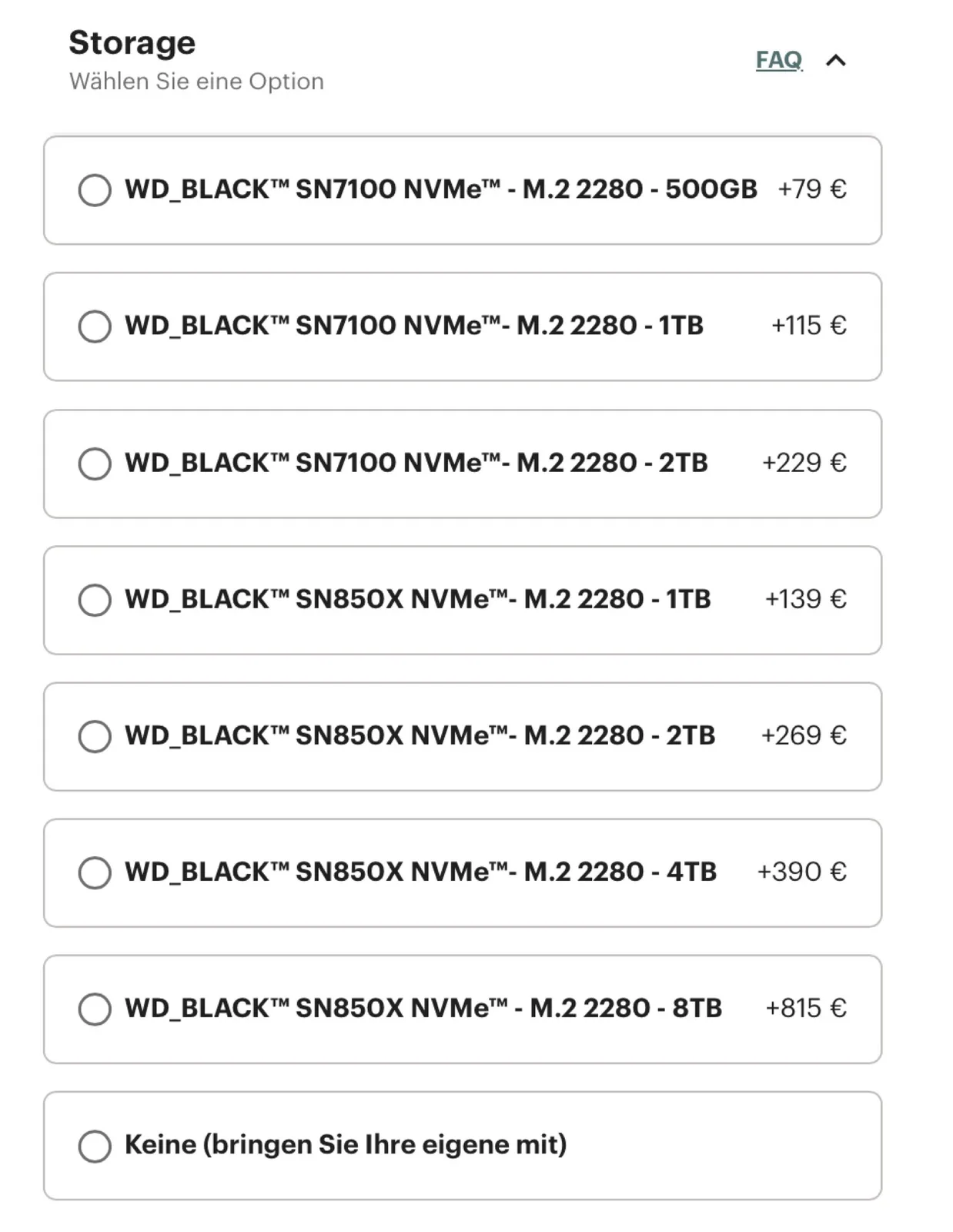Select the SN850X 2TB radio button
Image resolution: width=953 pixels, height=1232 pixels.
click(95, 736)
